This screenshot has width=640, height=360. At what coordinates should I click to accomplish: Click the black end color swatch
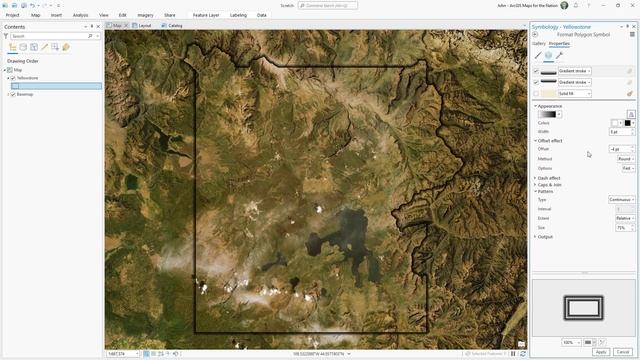(628, 123)
